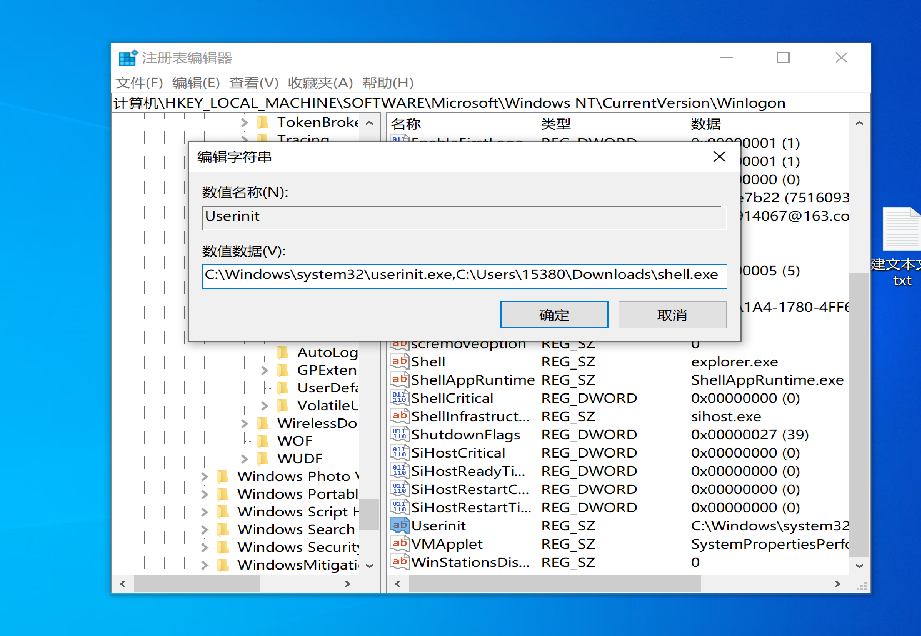Open the 收藏夹(A) menu
This screenshot has height=636, width=921.
click(320, 83)
